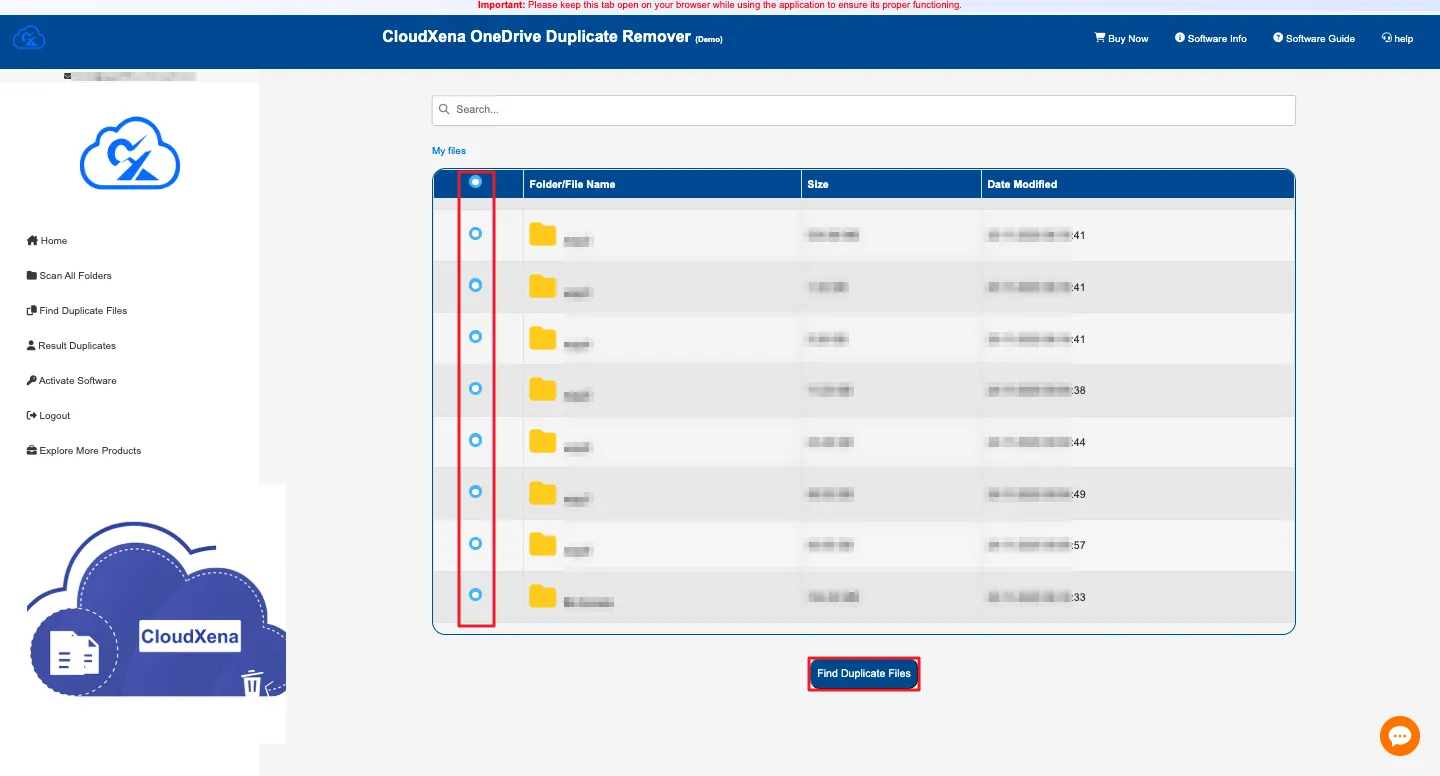This screenshot has width=1440, height=776.
Task: Click the CloudXena logo in top-left header
Action: [x=29, y=39]
